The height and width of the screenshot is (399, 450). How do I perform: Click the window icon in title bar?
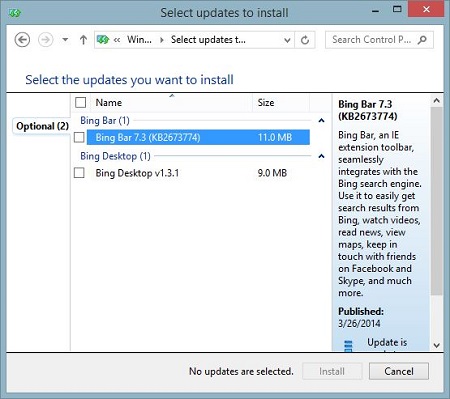pyautogui.click(x=15, y=13)
